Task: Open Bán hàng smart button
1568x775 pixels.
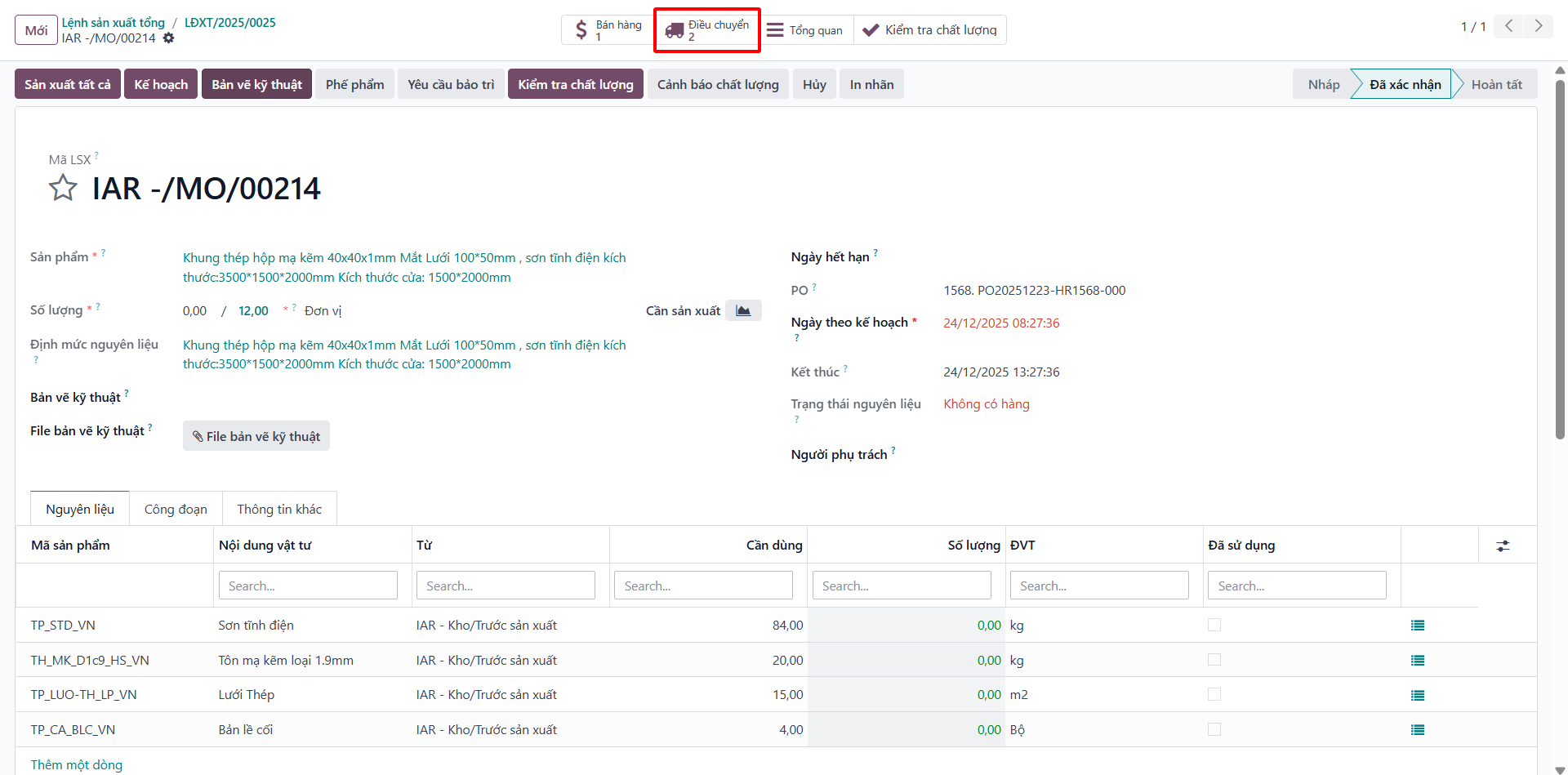Action: [x=608, y=30]
